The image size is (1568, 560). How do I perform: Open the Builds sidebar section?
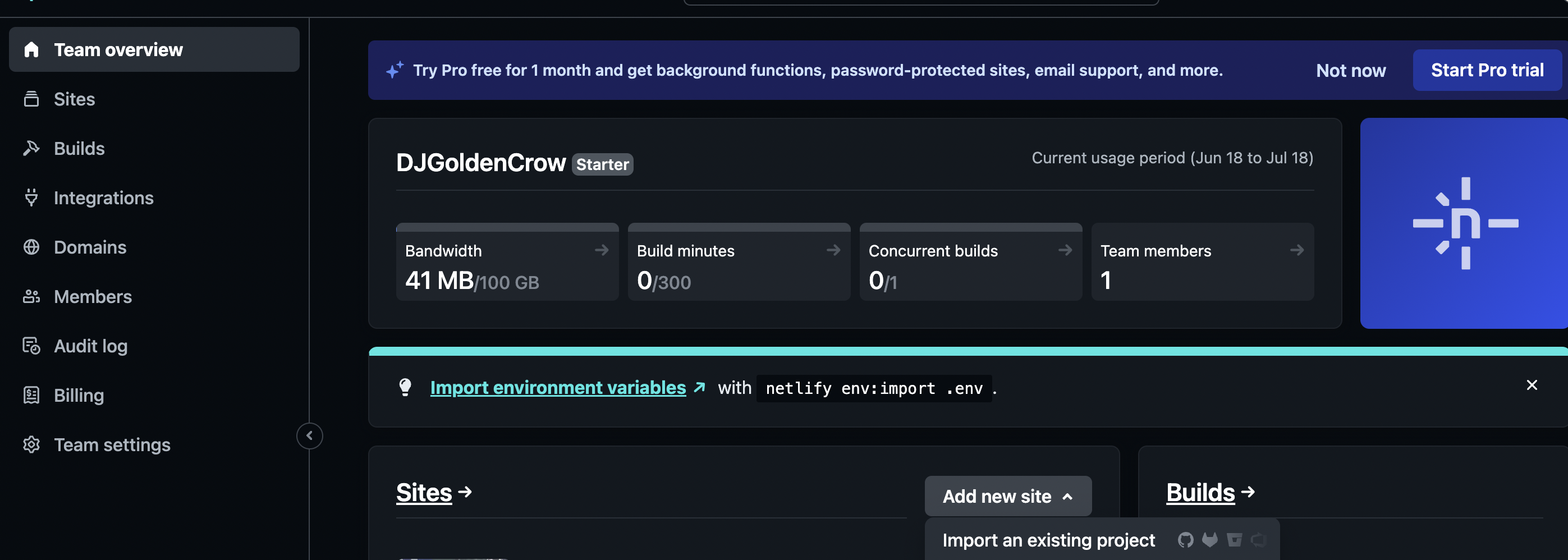pos(154,148)
